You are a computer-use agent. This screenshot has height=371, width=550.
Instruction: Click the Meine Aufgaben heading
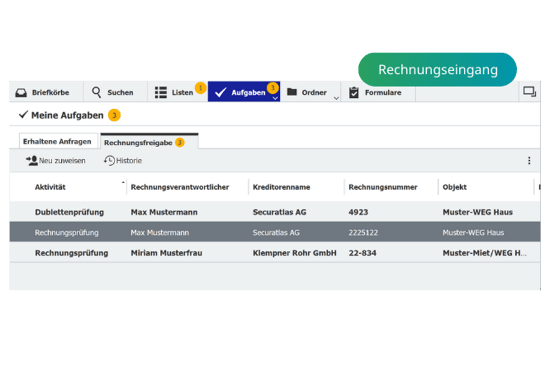[67, 115]
